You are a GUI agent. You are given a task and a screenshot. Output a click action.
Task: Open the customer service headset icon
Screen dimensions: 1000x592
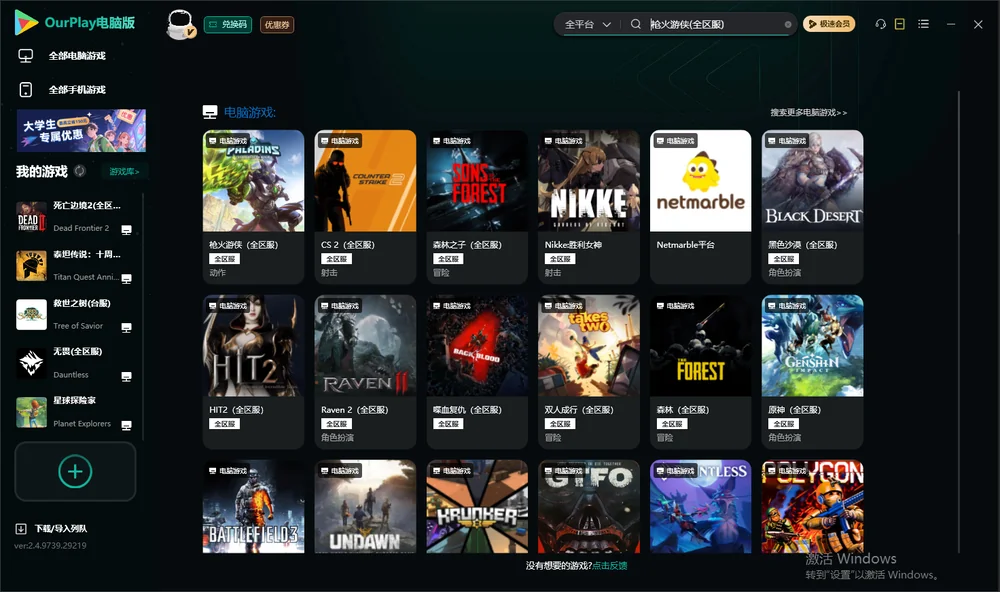880,24
